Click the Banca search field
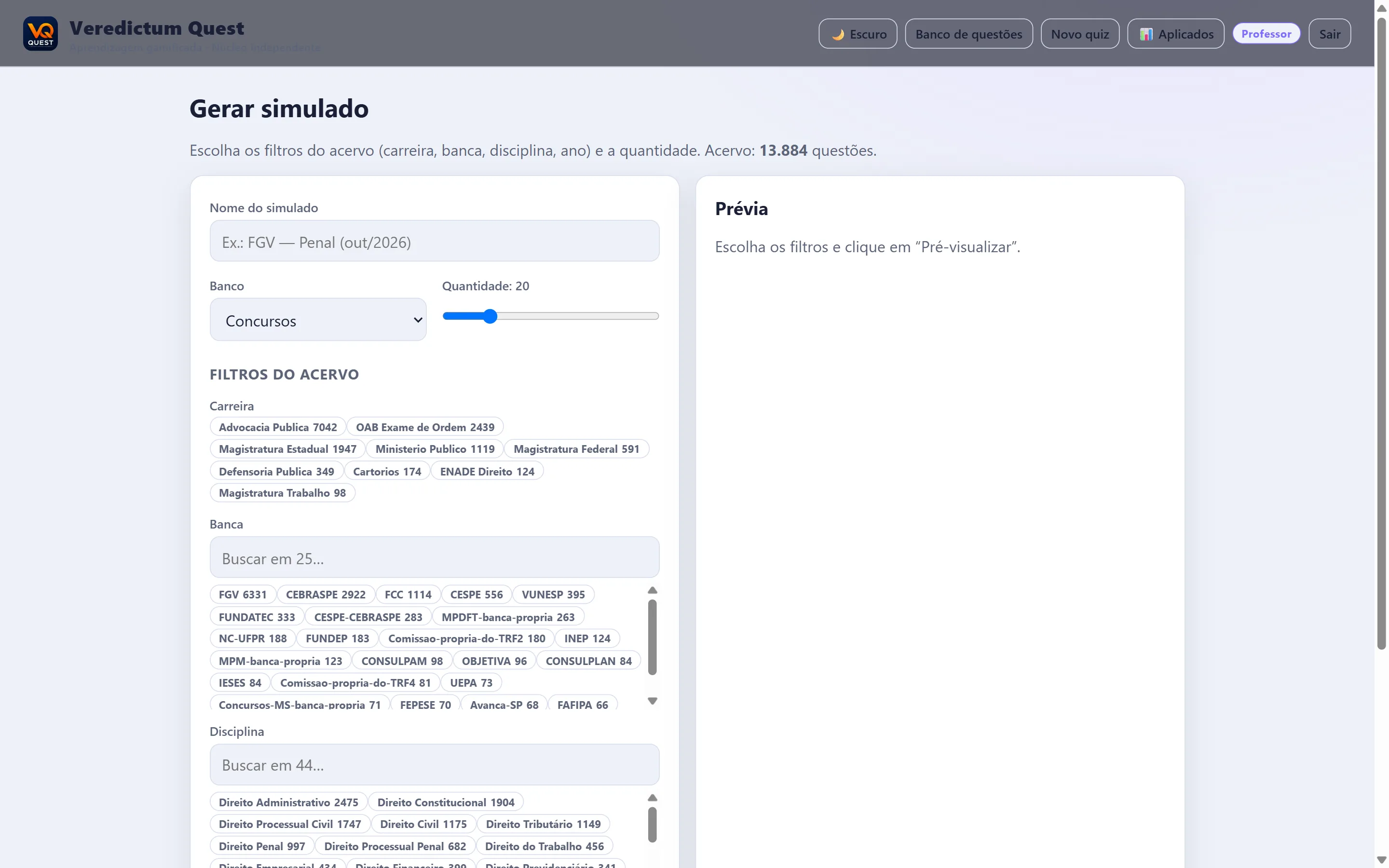Image resolution: width=1389 pixels, height=868 pixels. coord(435,557)
